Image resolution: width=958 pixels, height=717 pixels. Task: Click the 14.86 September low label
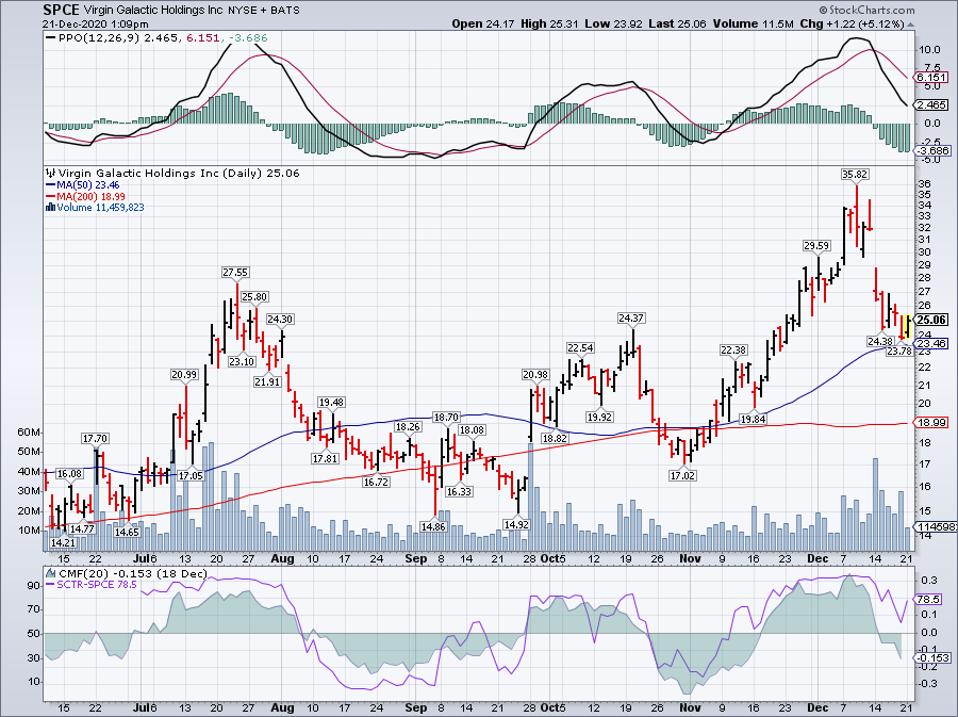click(x=433, y=526)
